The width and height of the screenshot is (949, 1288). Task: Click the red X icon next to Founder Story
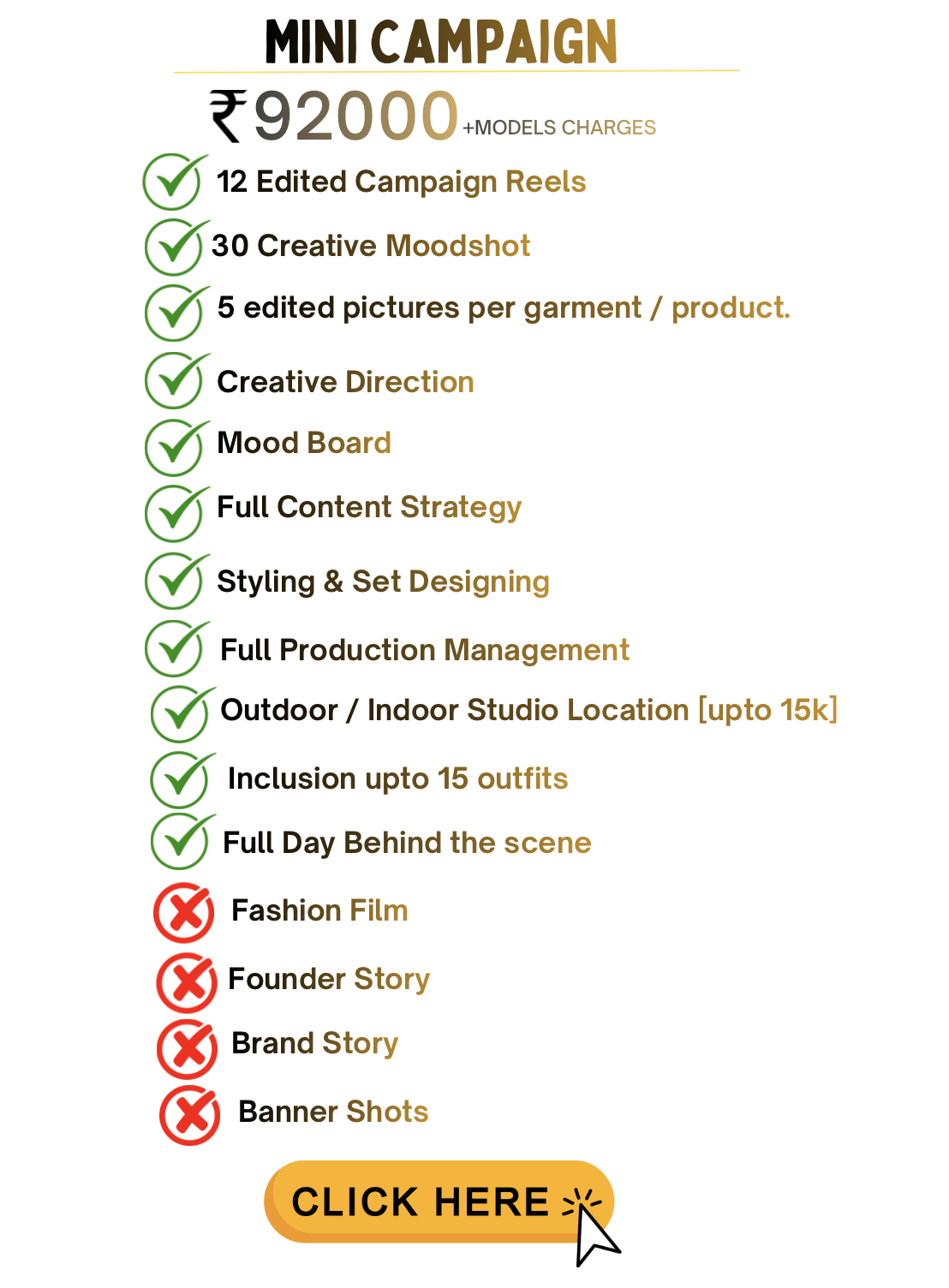coord(187,982)
